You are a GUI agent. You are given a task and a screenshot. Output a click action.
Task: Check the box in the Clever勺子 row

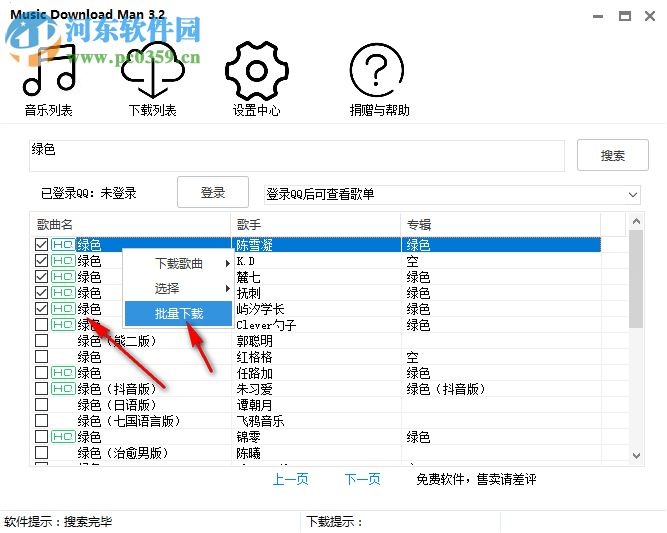tap(41, 325)
